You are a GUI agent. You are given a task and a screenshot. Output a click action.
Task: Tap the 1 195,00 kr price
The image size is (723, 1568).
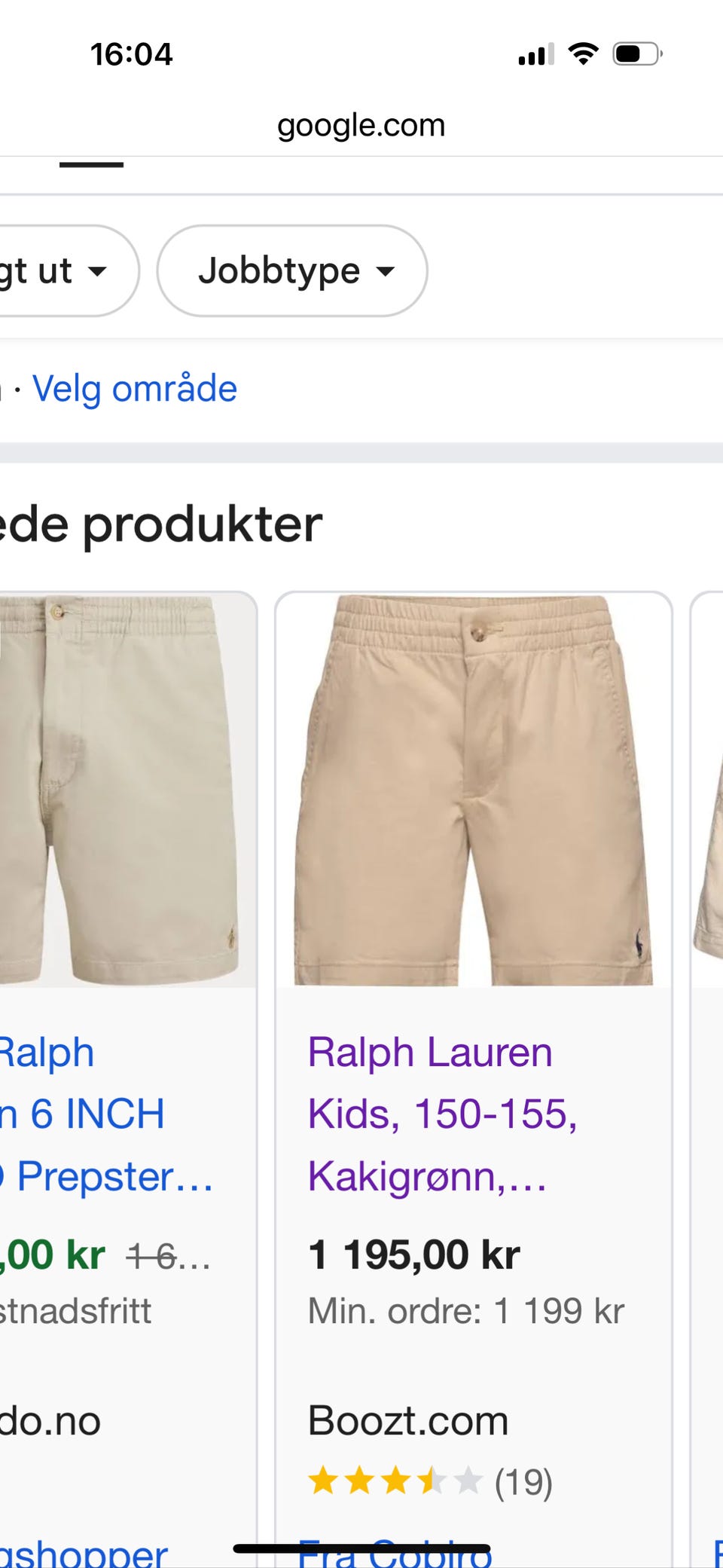pyautogui.click(x=414, y=1255)
